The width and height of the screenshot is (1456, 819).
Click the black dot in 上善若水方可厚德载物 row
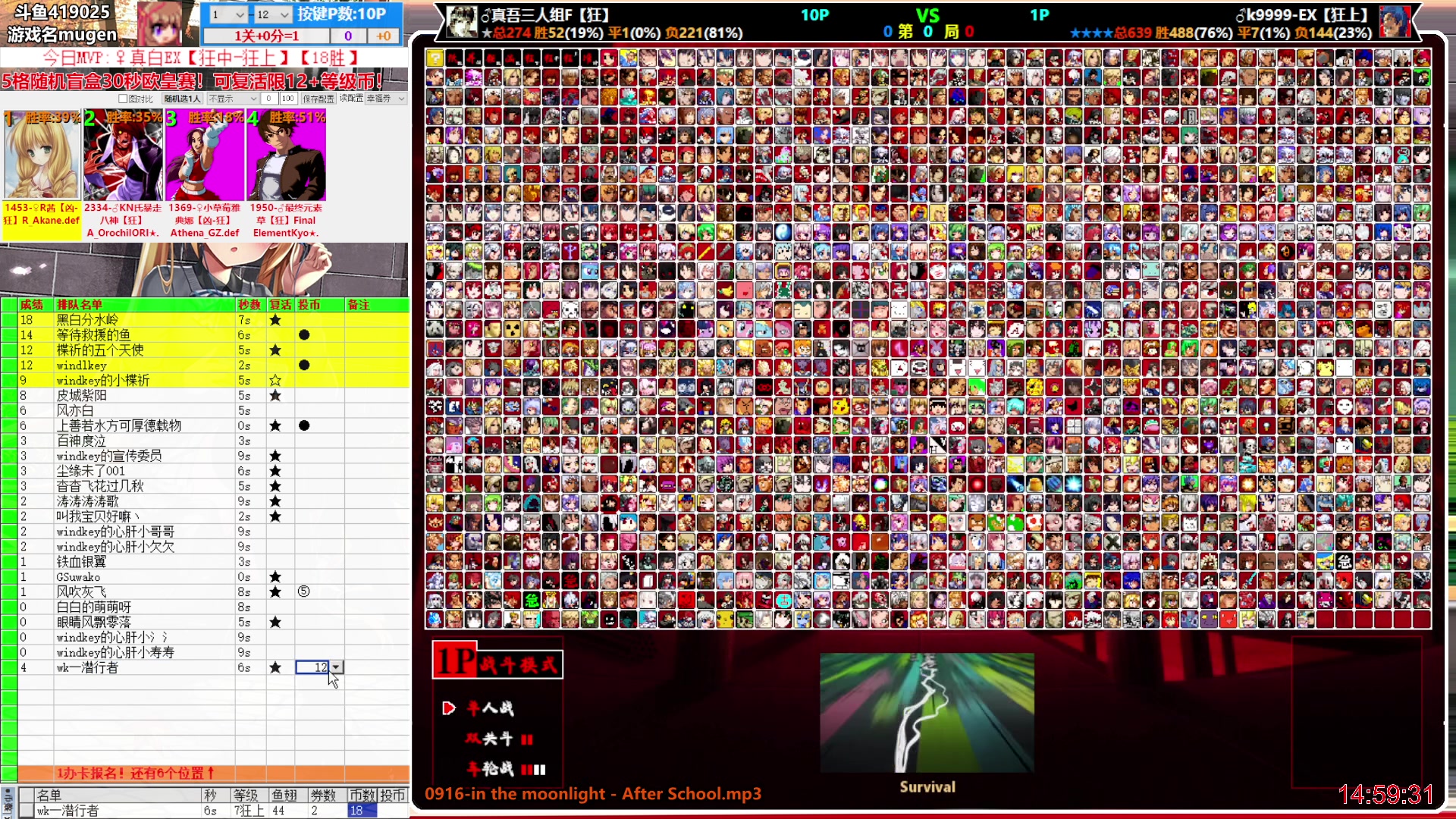coord(304,426)
